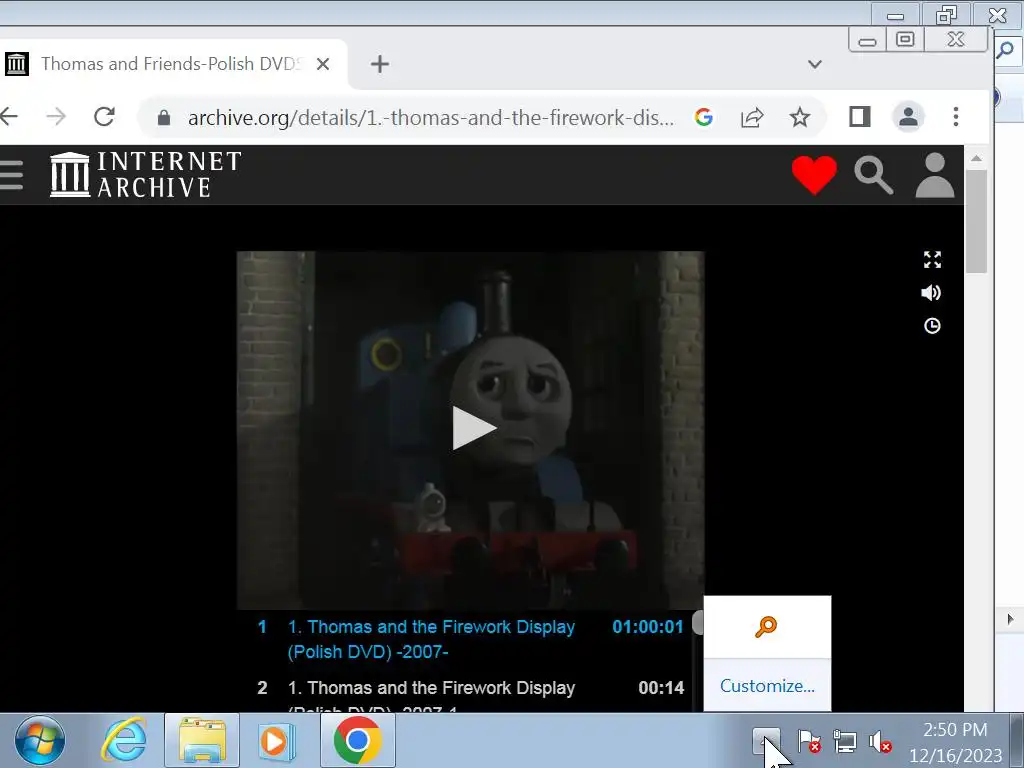Click the Customize... link in tray popup

[x=767, y=686]
